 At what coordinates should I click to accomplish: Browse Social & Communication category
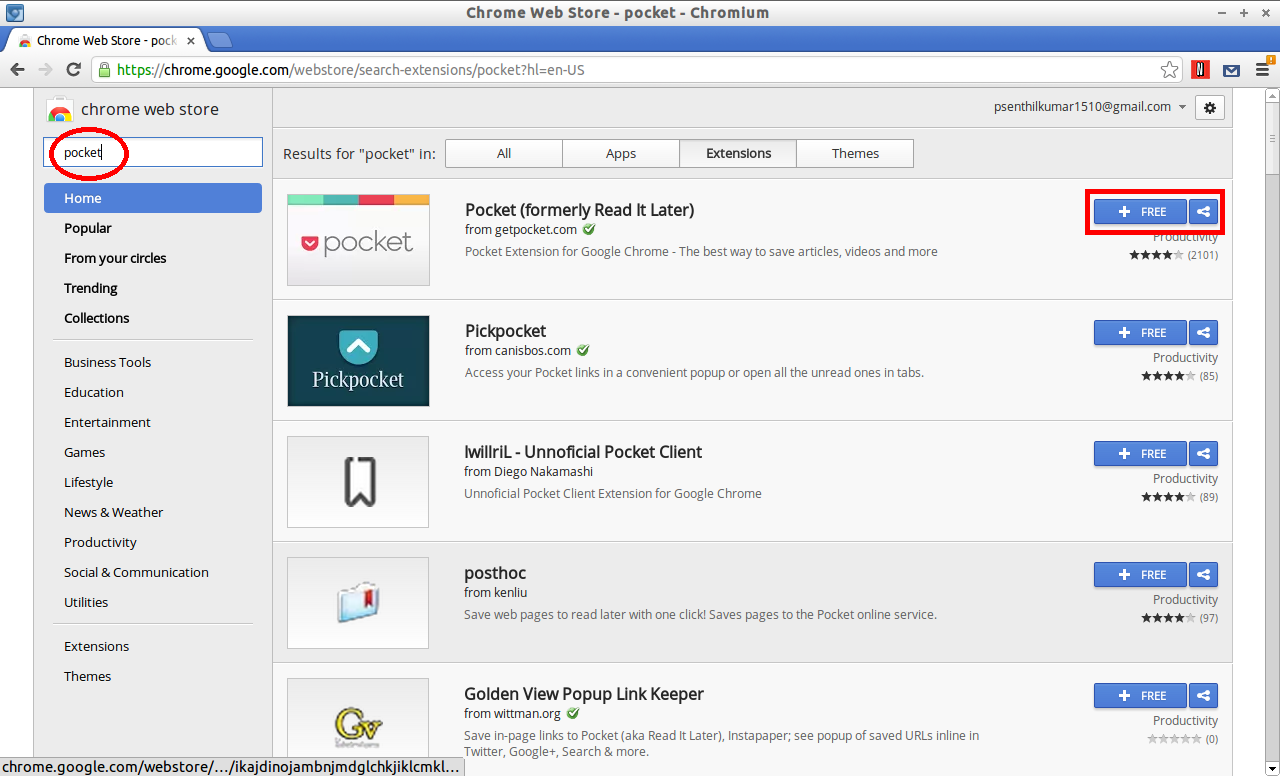136,572
